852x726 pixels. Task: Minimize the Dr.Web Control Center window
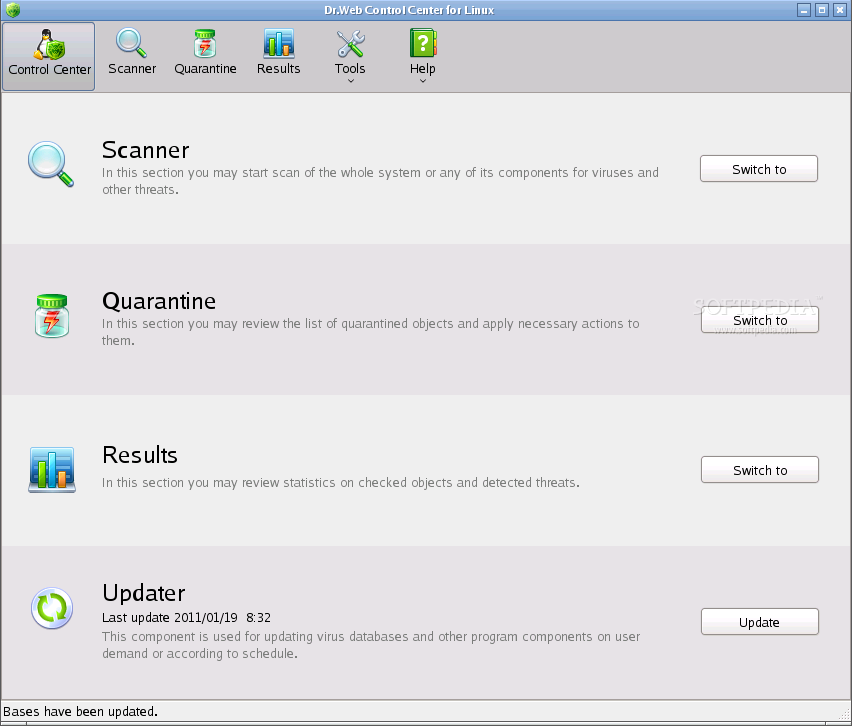(804, 10)
